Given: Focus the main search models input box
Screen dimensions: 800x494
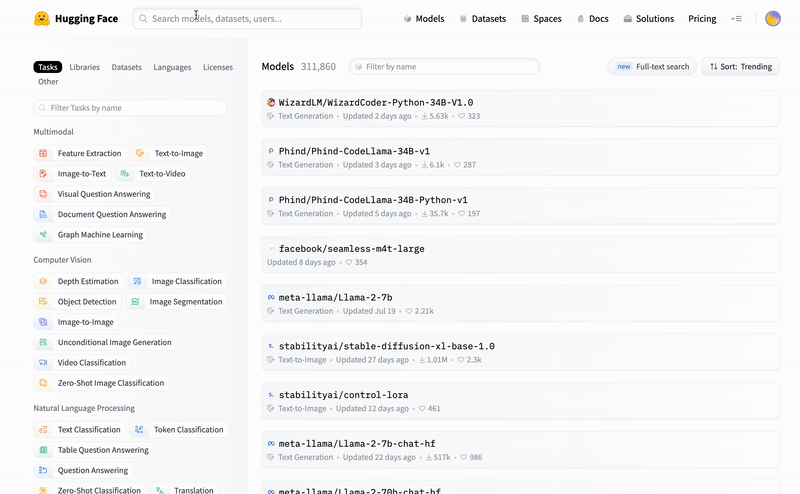Looking at the screenshot, I should pos(248,19).
